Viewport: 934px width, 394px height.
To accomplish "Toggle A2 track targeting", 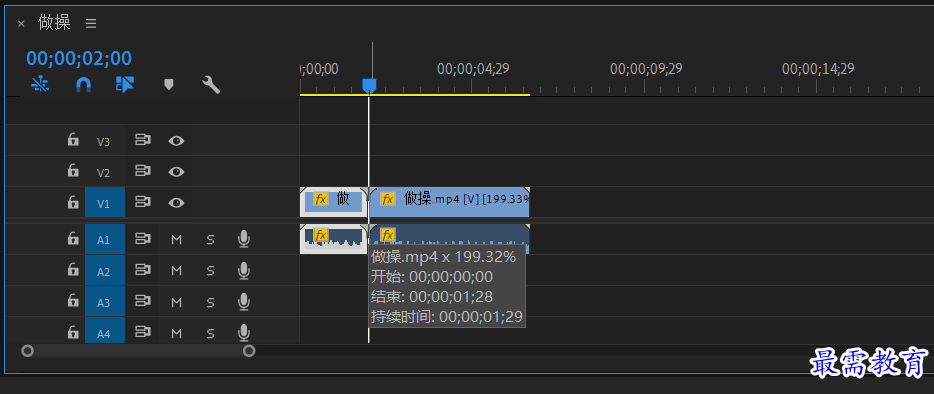I will 105,271.
